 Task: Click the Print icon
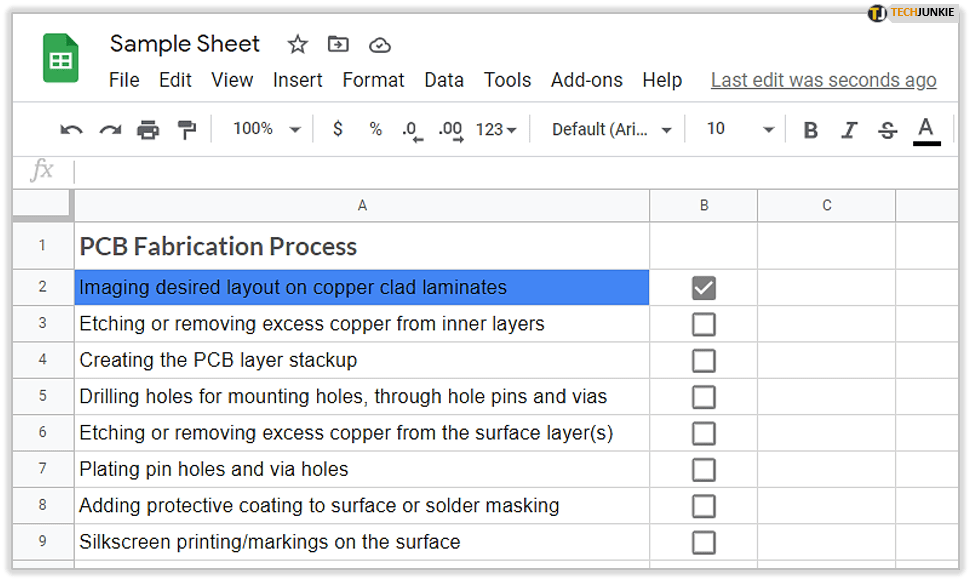[148, 129]
